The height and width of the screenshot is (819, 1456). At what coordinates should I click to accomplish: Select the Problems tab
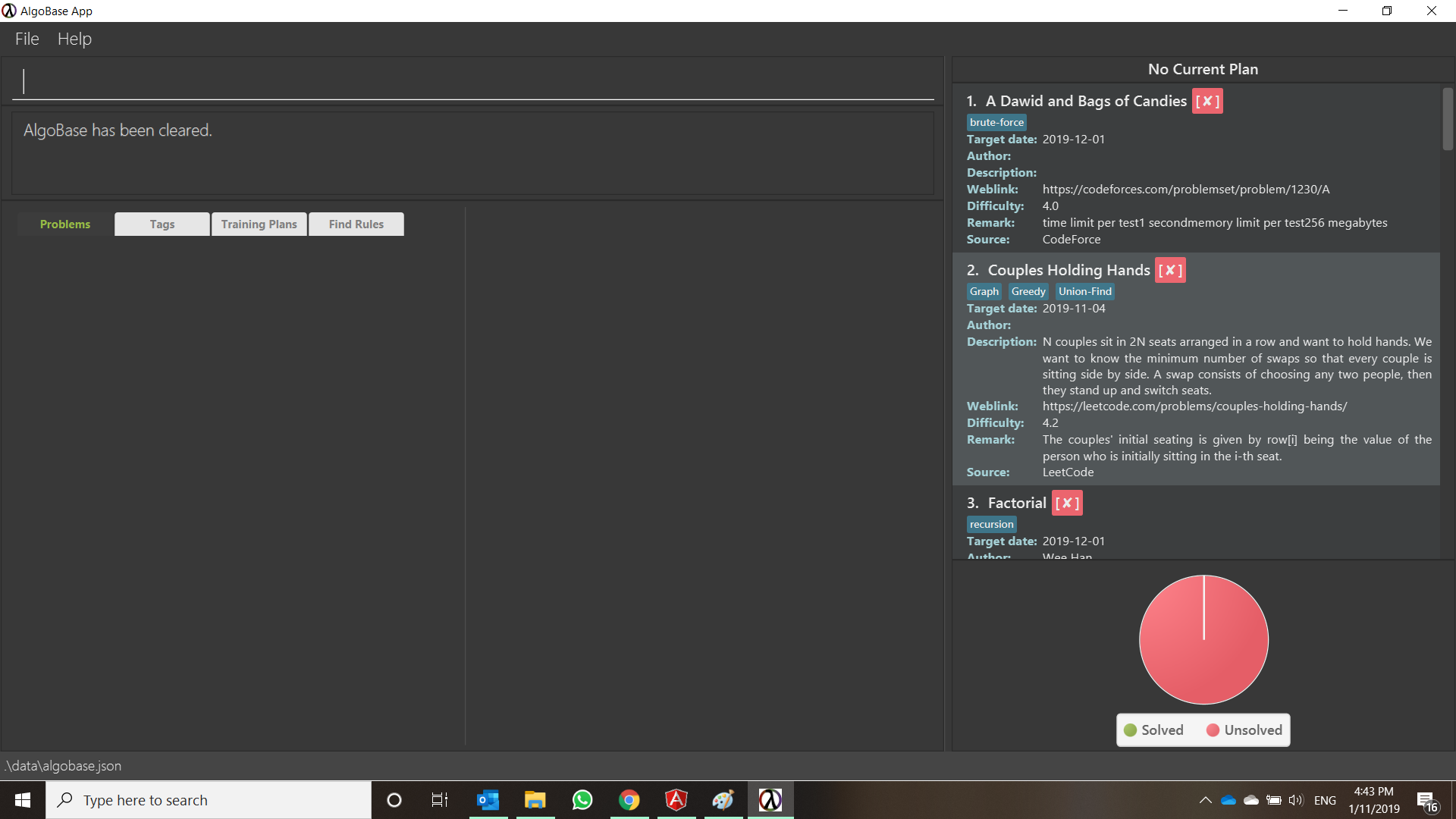65,224
